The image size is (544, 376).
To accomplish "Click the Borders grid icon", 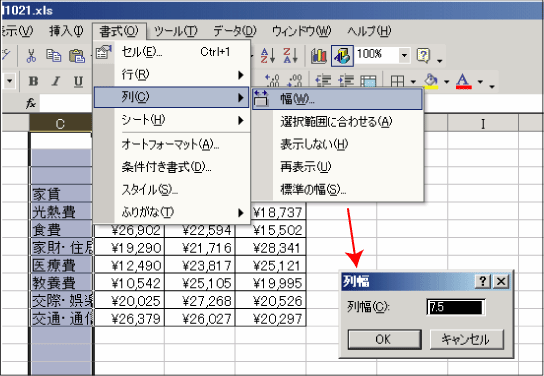I will click(x=397, y=82).
